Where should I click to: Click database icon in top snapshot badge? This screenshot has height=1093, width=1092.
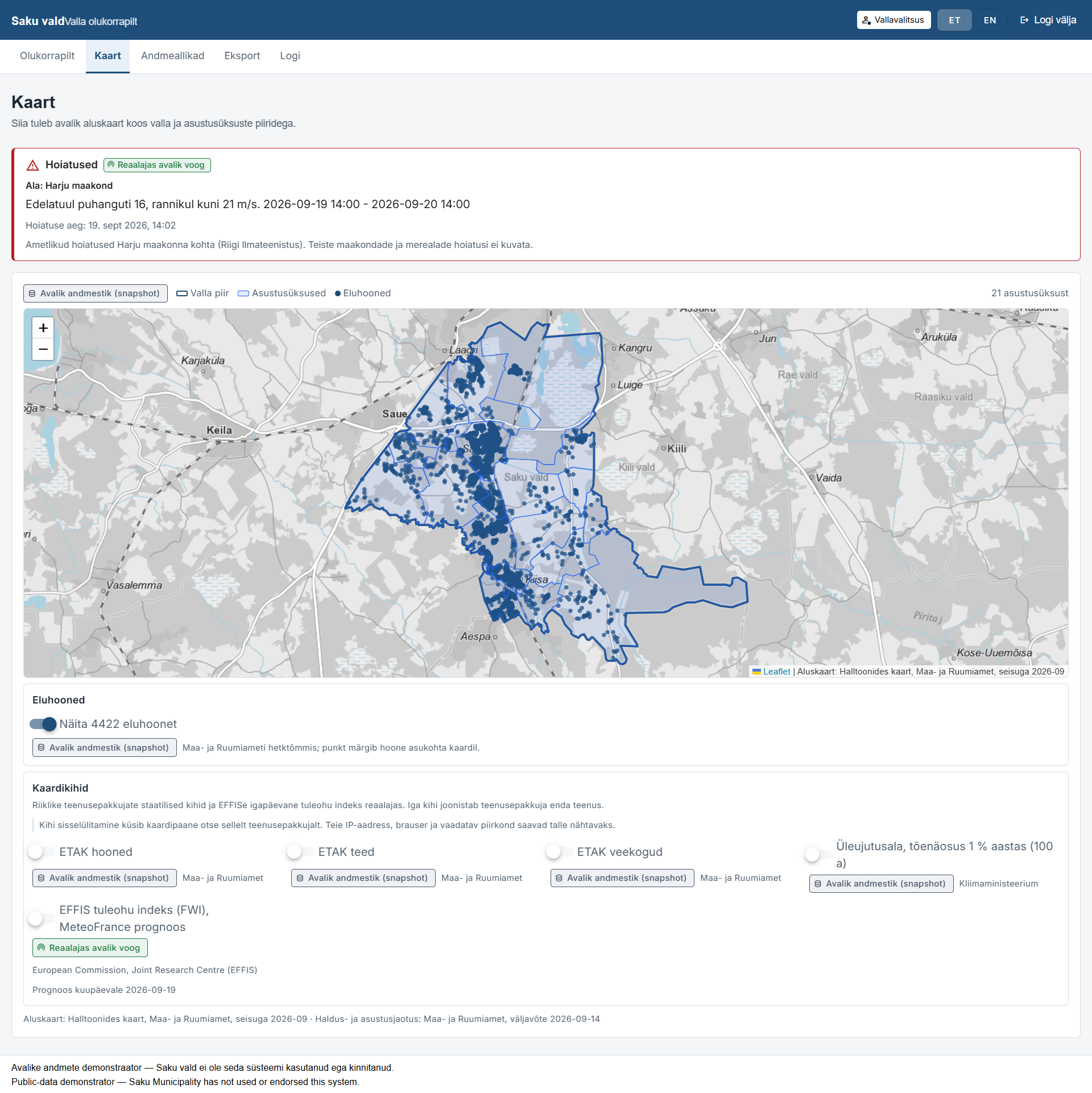click(32, 293)
